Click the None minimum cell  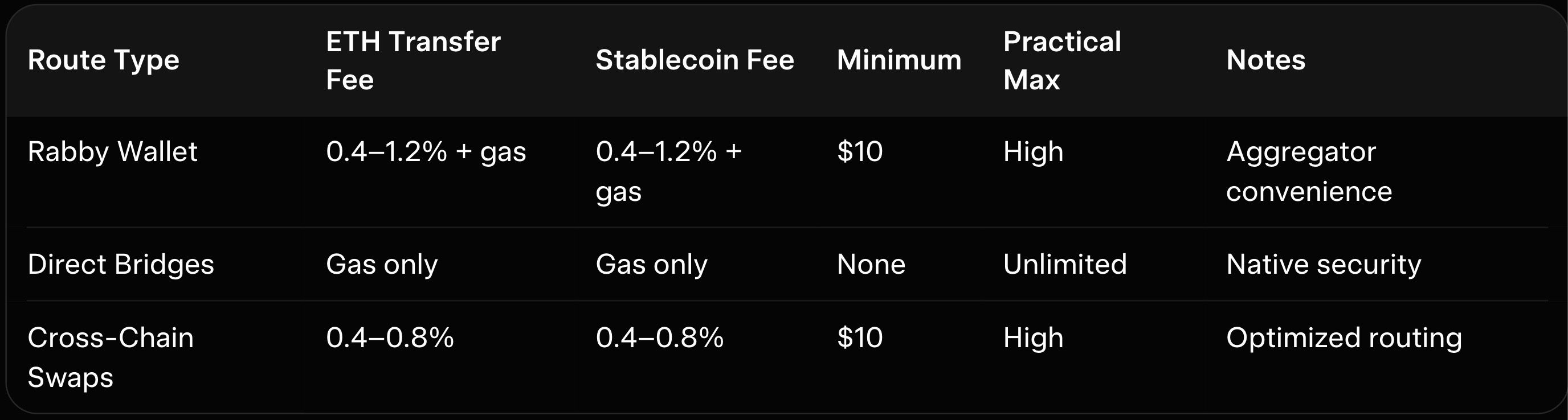coord(871,265)
